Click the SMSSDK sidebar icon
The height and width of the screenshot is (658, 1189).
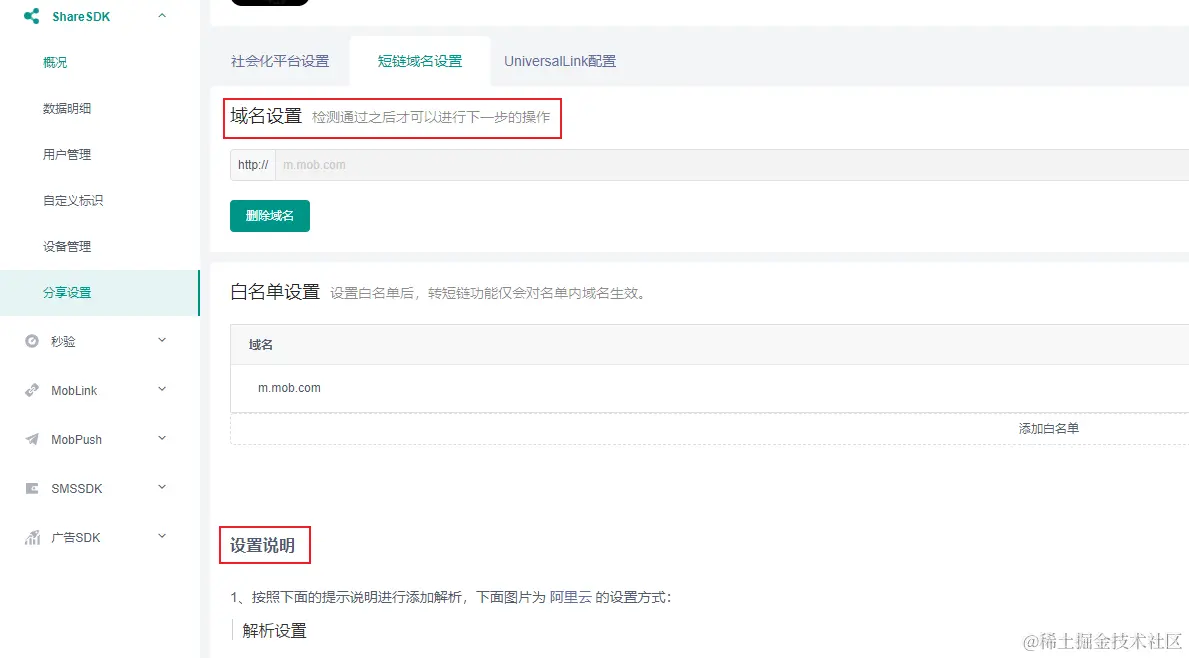[x=32, y=488]
